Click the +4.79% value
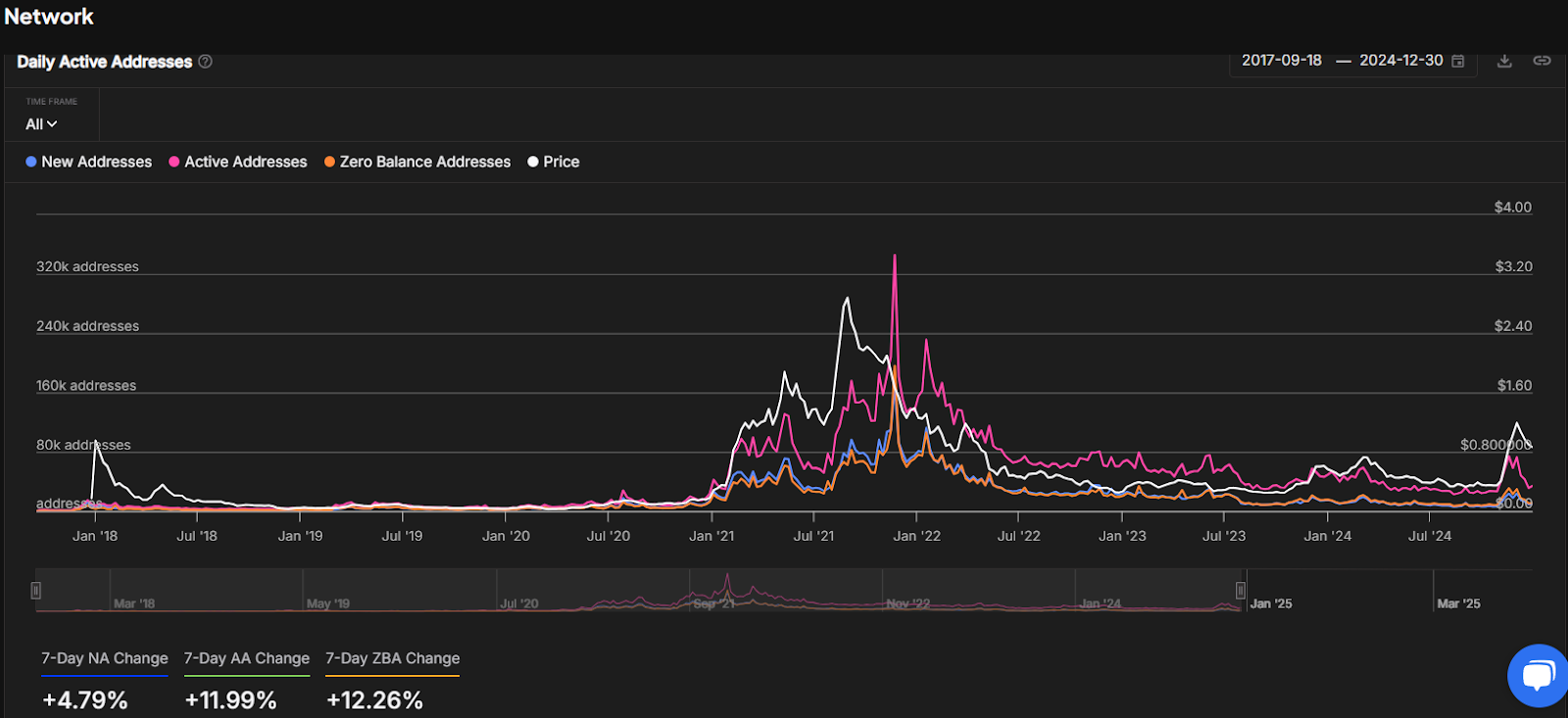The width and height of the screenshot is (1568, 718). (x=85, y=700)
